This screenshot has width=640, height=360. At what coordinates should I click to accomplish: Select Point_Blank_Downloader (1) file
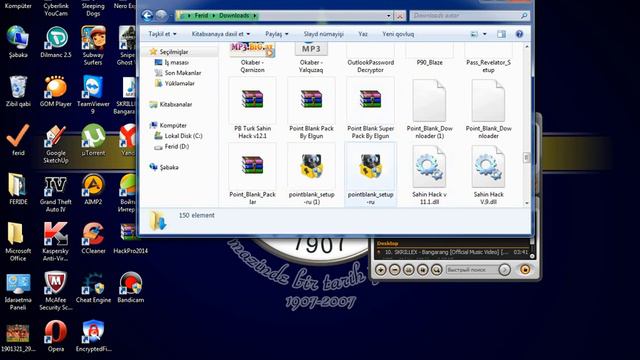tap(429, 109)
